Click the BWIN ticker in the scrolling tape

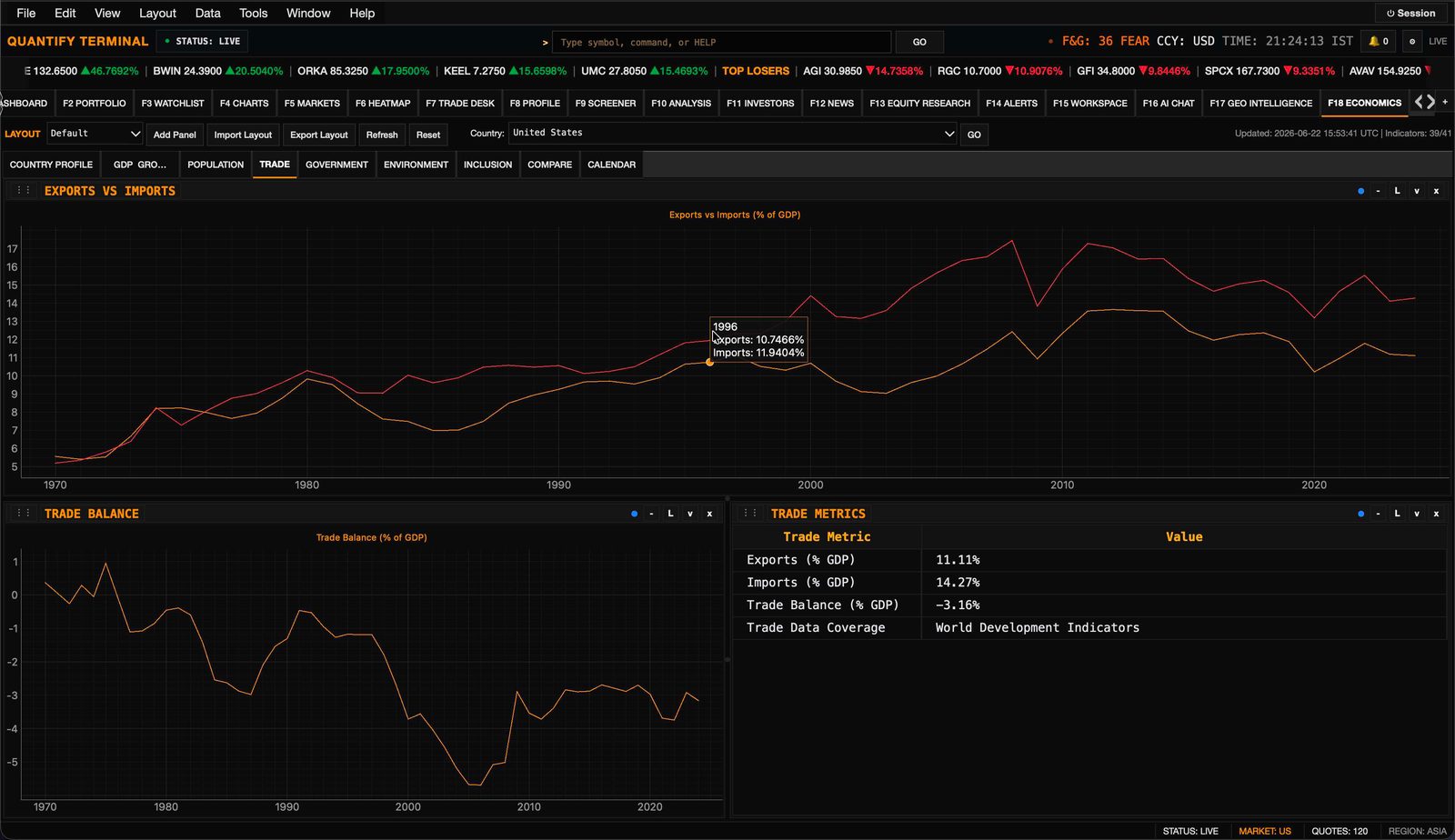pos(217,71)
